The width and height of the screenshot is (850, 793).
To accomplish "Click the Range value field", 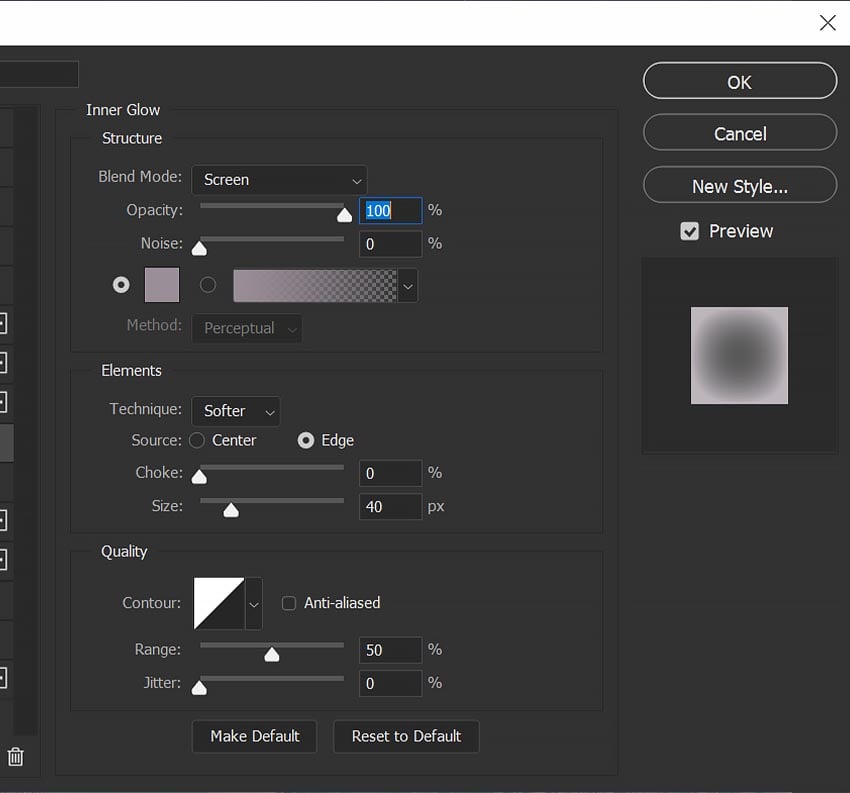I will 390,650.
